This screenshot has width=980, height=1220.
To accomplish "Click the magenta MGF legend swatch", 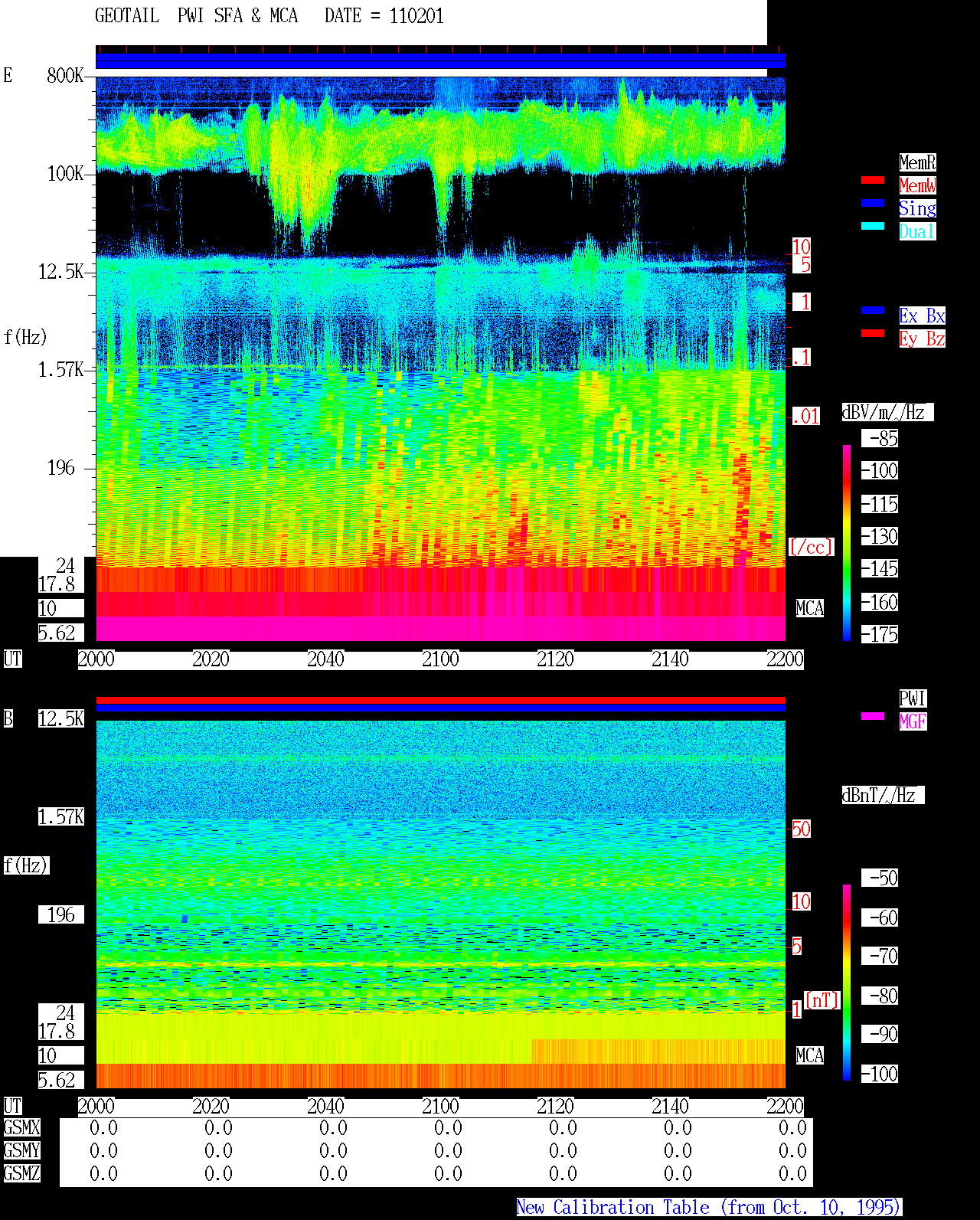I will [x=873, y=716].
